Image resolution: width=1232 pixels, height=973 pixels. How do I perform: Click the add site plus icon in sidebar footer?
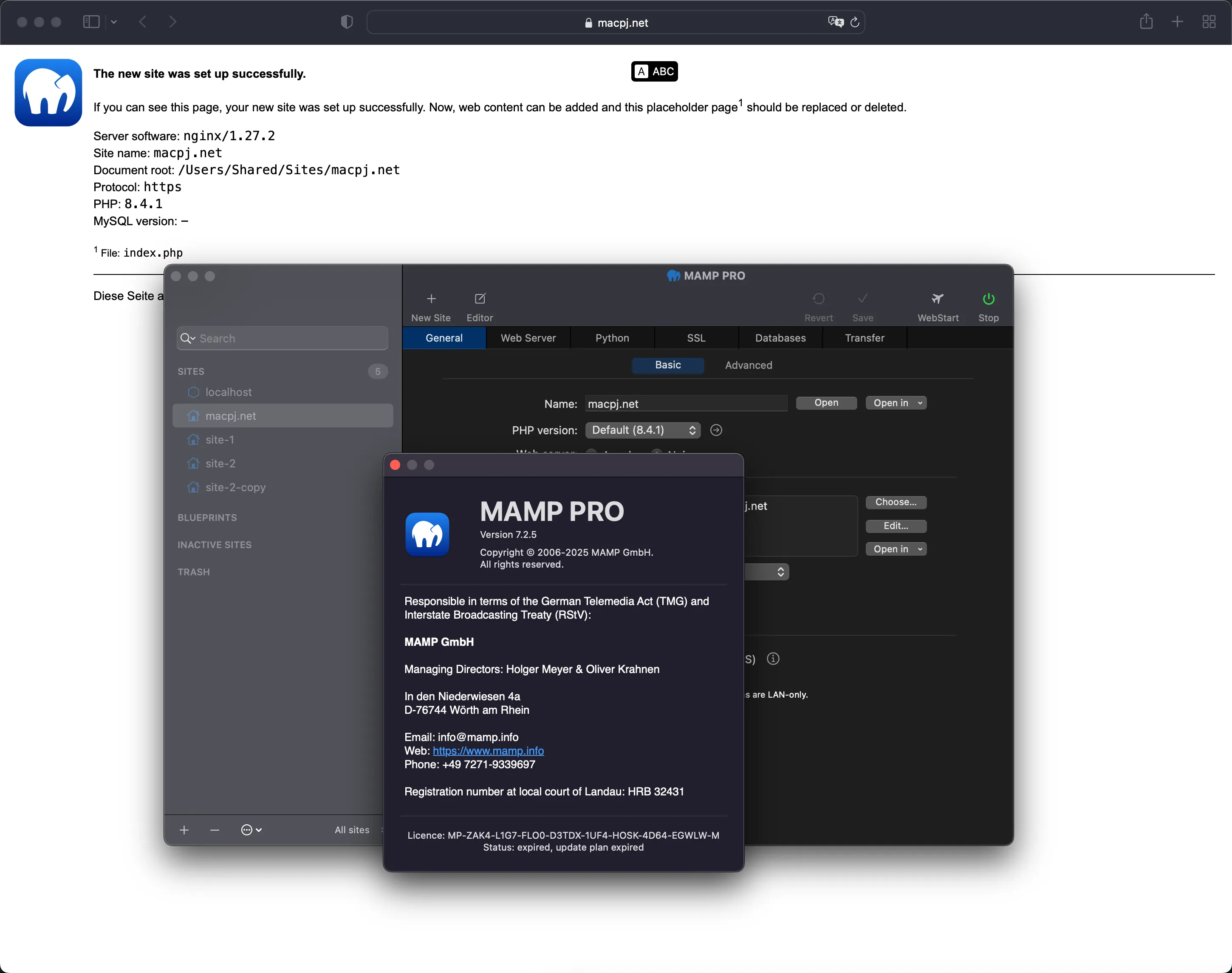click(184, 830)
